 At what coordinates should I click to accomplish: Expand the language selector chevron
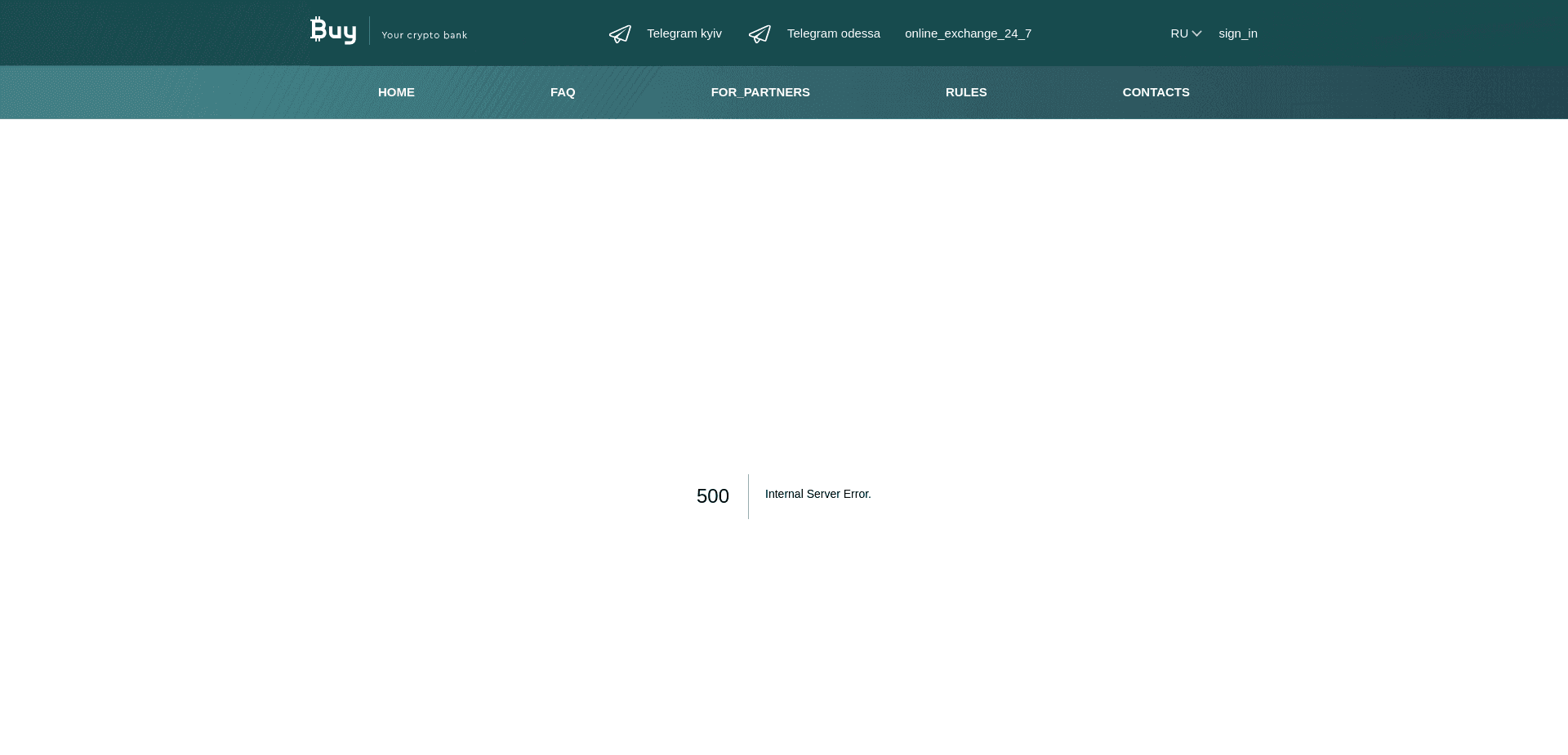click(1196, 33)
